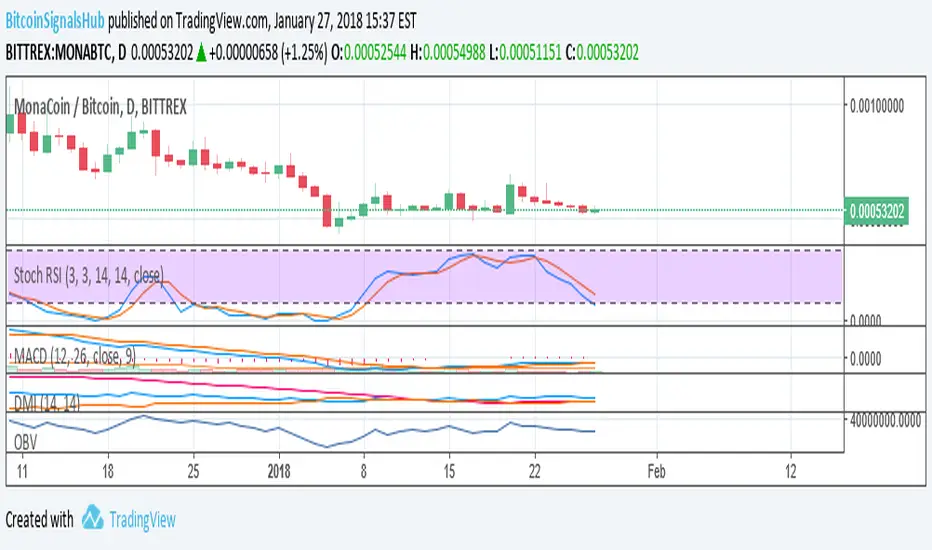Click the 'Feb' date axis label
The image size is (932, 550).
tap(656, 472)
